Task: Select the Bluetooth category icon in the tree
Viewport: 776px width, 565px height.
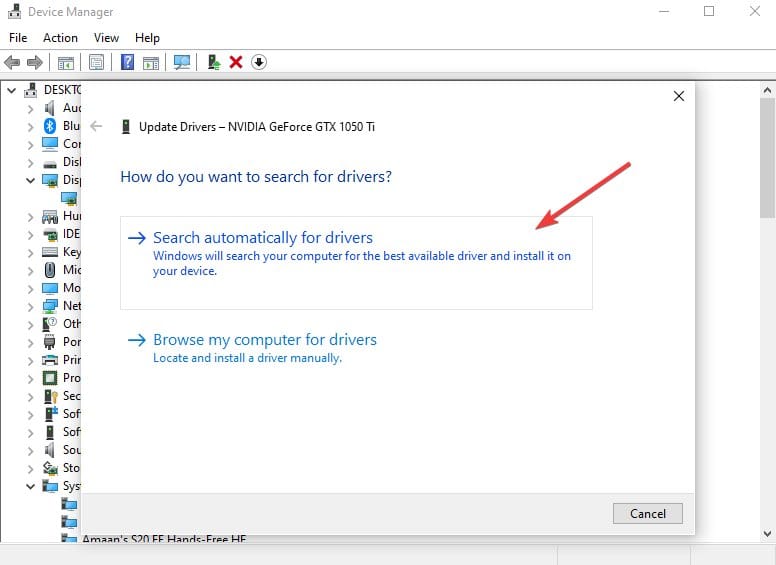Action: pos(50,126)
